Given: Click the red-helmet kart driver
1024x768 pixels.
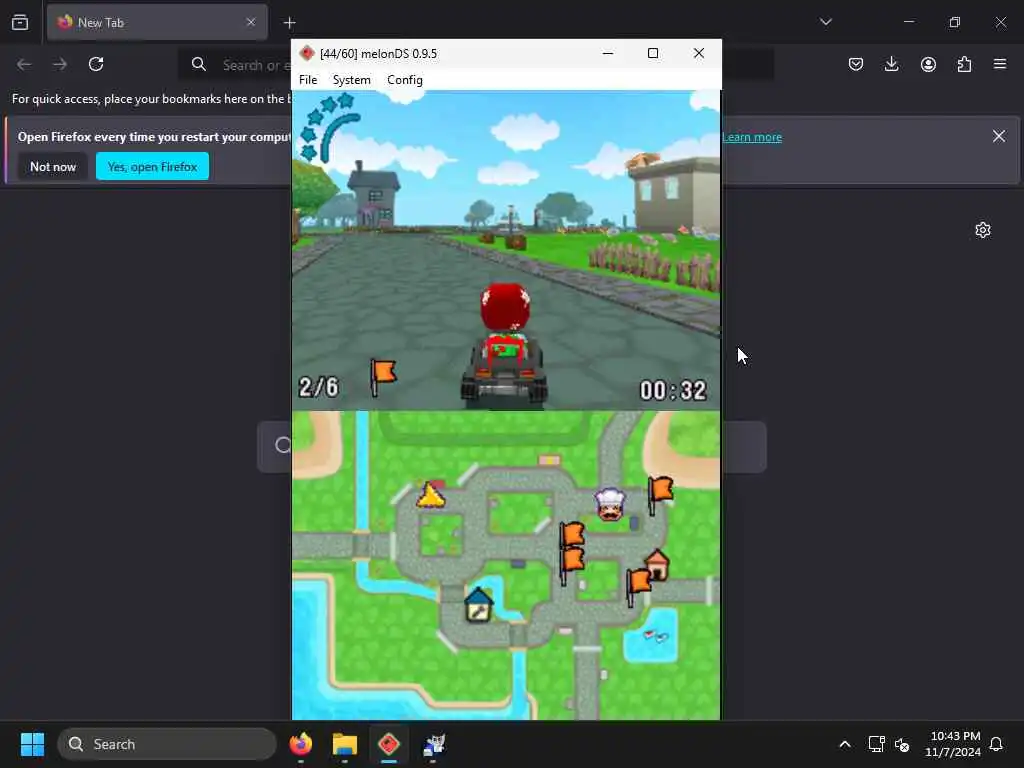Looking at the screenshot, I should point(504,343).
